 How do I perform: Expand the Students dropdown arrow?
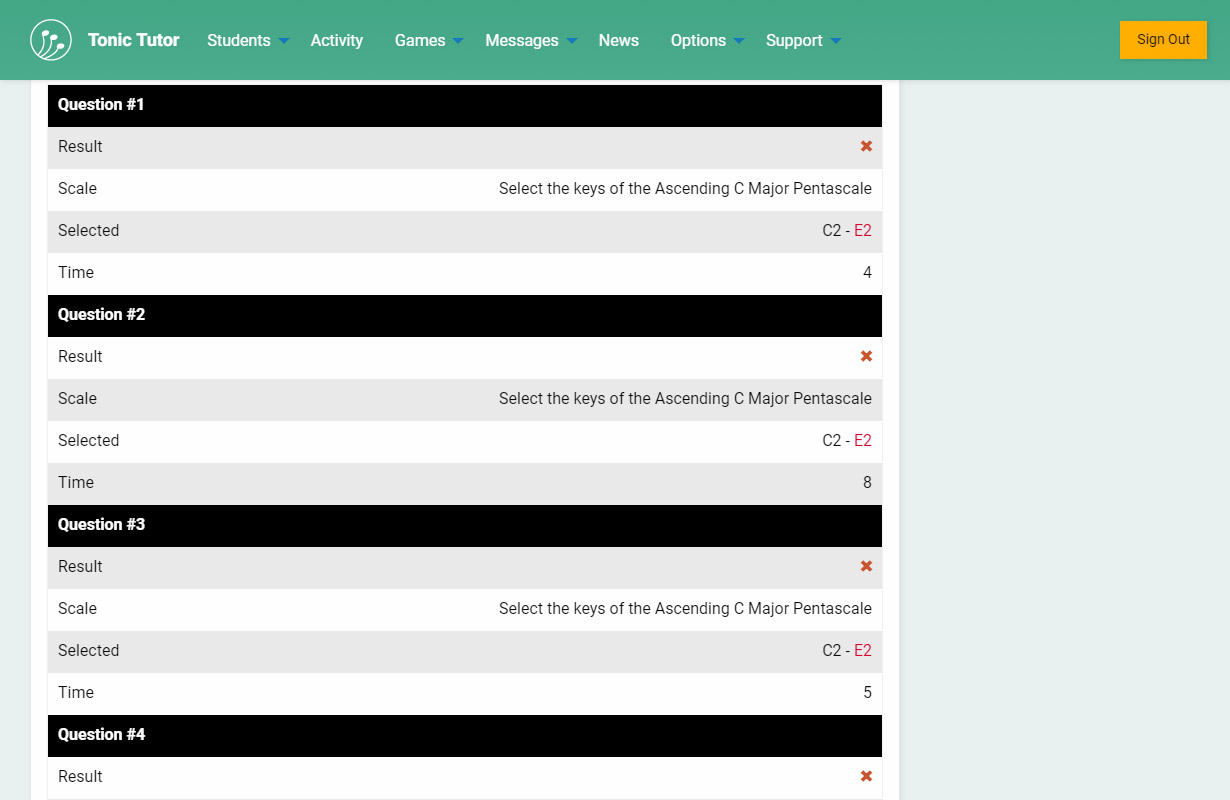pyautogui.click(x=284, y=41)
